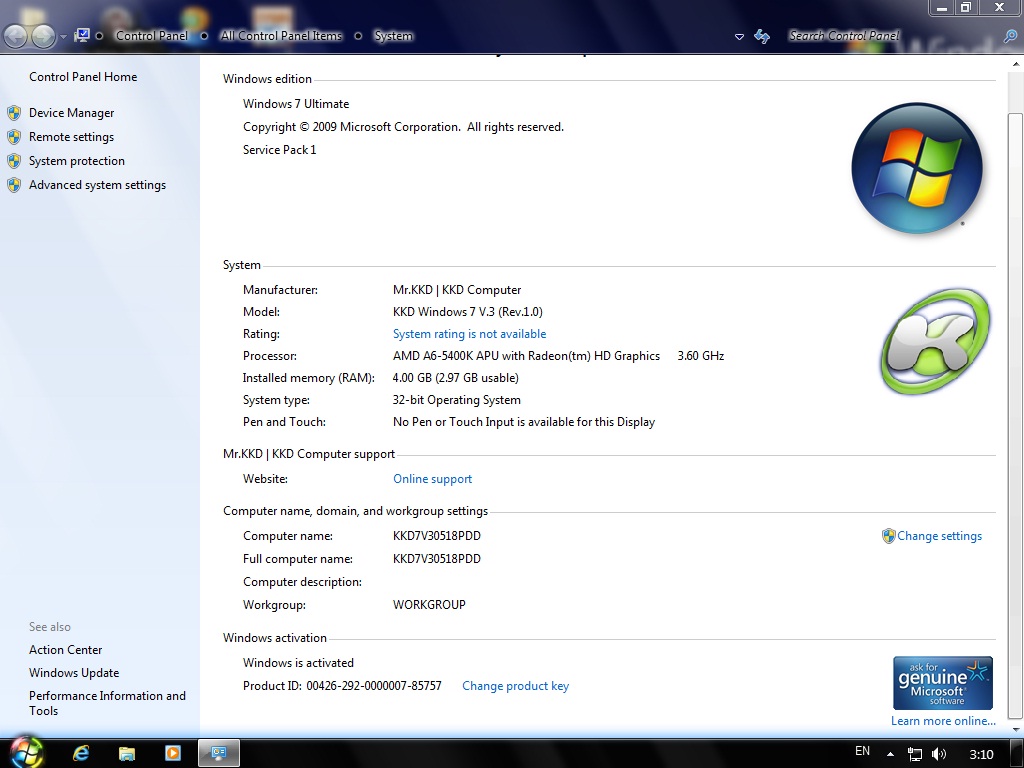Click the 32-bit Operating System text
Screen dimensions: 1024x768
click(456, 400)
